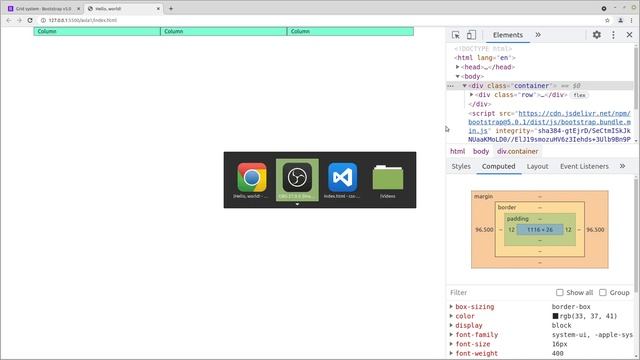Open the Layout tab
This screenshot has height=360, width=640.
[537, 166]
